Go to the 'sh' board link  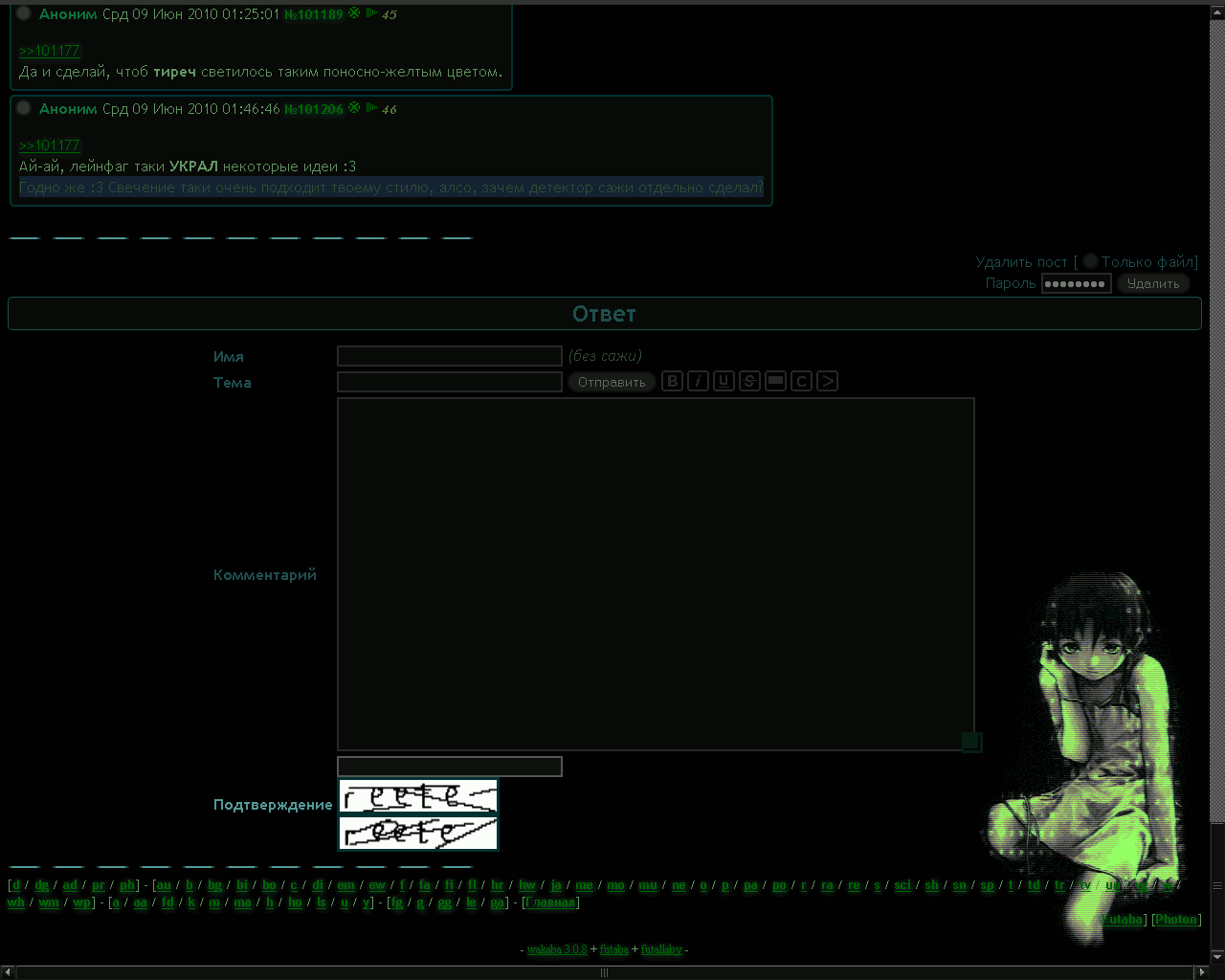932,885
